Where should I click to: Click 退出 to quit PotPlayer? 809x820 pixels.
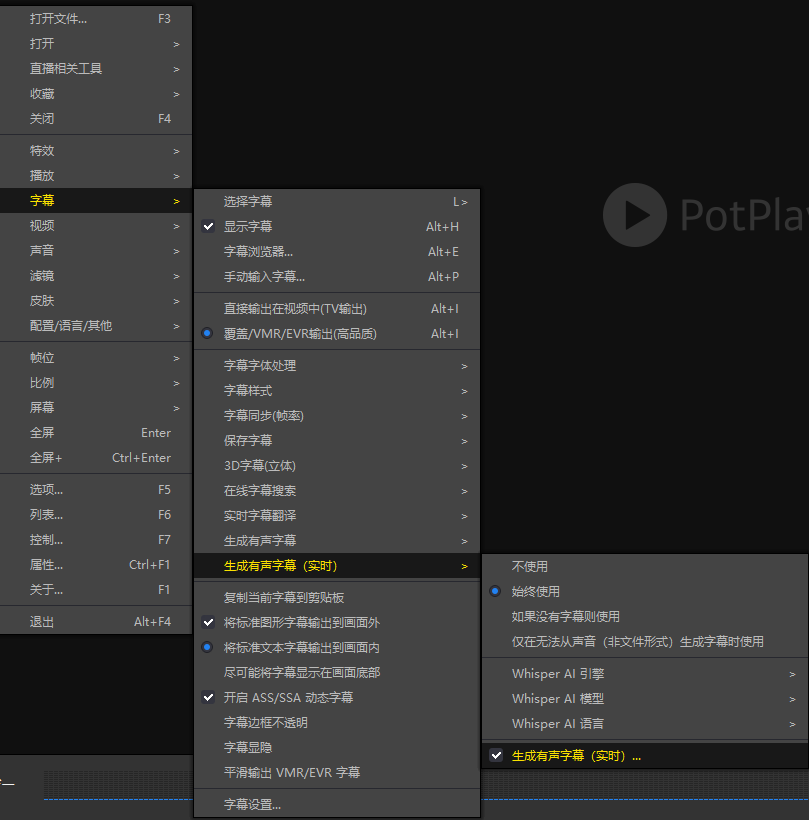pyautogui.click(x=96, y=622)
